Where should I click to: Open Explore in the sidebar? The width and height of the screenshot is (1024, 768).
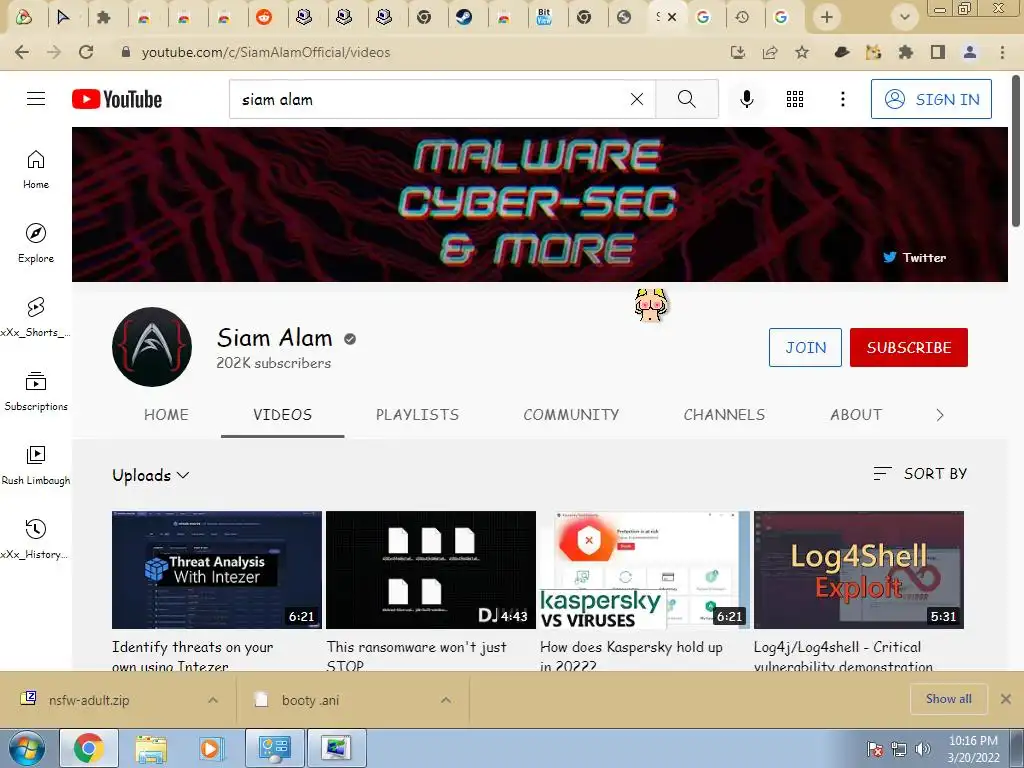[x=36, y=244]
